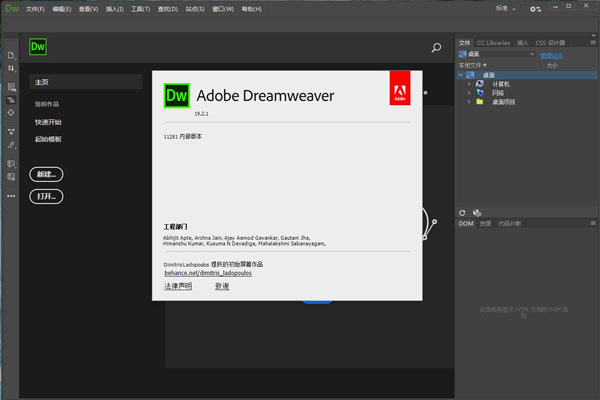Switch to the 插入 panel tab
The height and width of the screenshot is (400, 600).
(522, 43)
